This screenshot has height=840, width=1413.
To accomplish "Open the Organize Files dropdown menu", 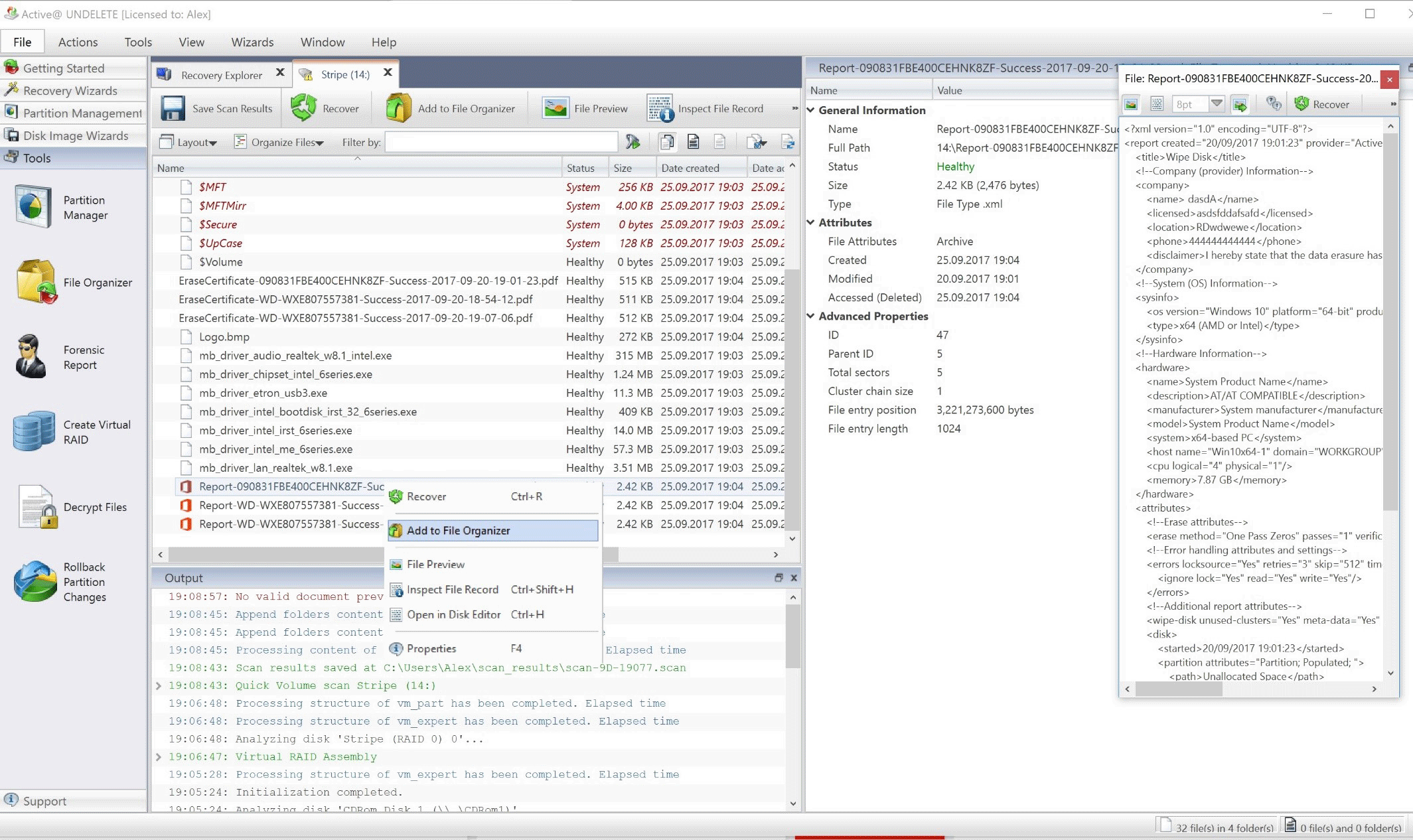I will [282, 142].
